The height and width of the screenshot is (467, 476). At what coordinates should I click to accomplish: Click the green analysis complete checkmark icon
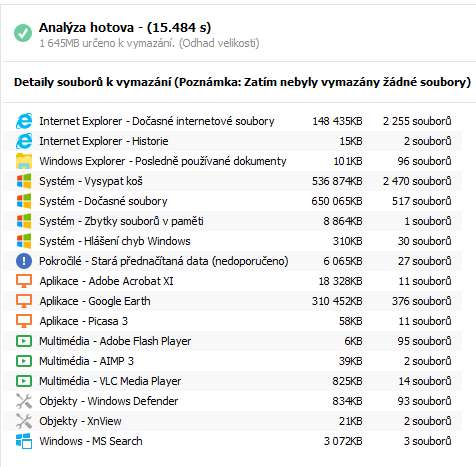[23, 33]
